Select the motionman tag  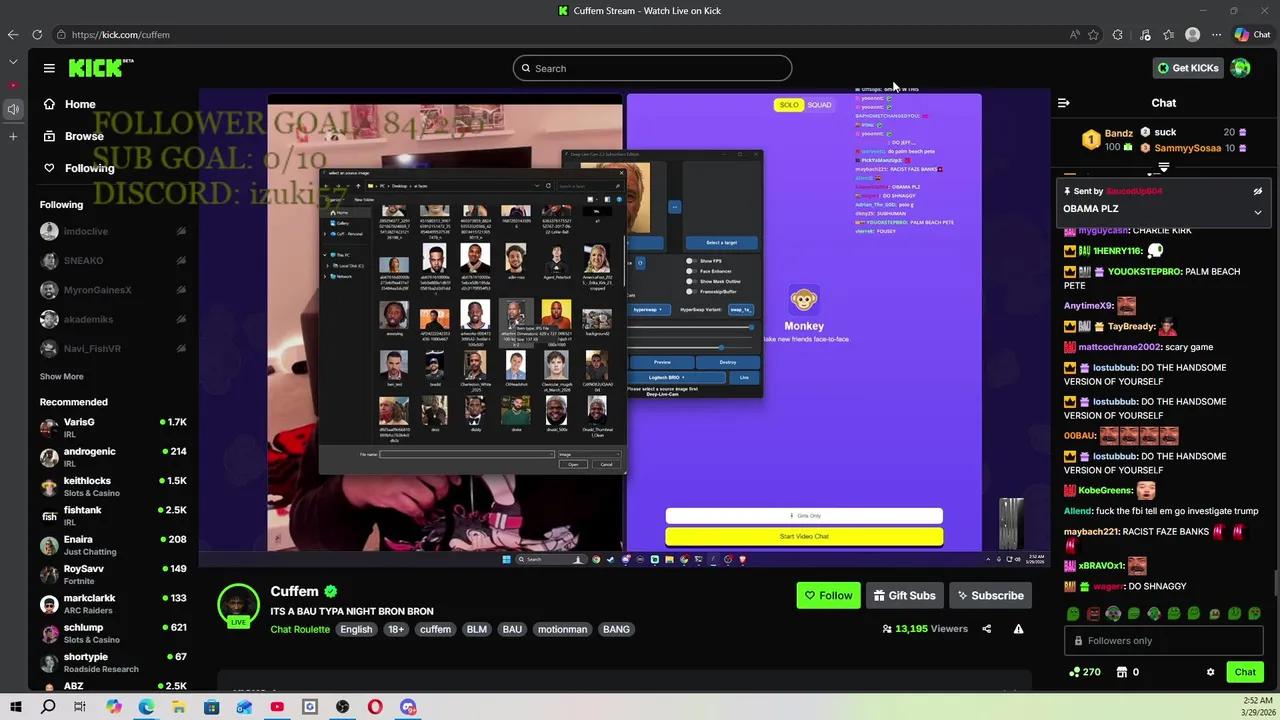pyautogui.click(x=563, y=629)
